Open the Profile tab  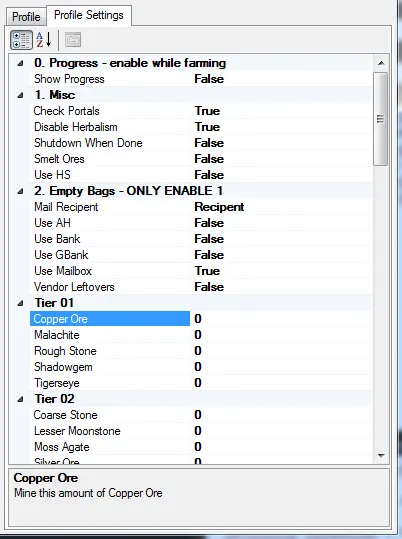point(26,16)
